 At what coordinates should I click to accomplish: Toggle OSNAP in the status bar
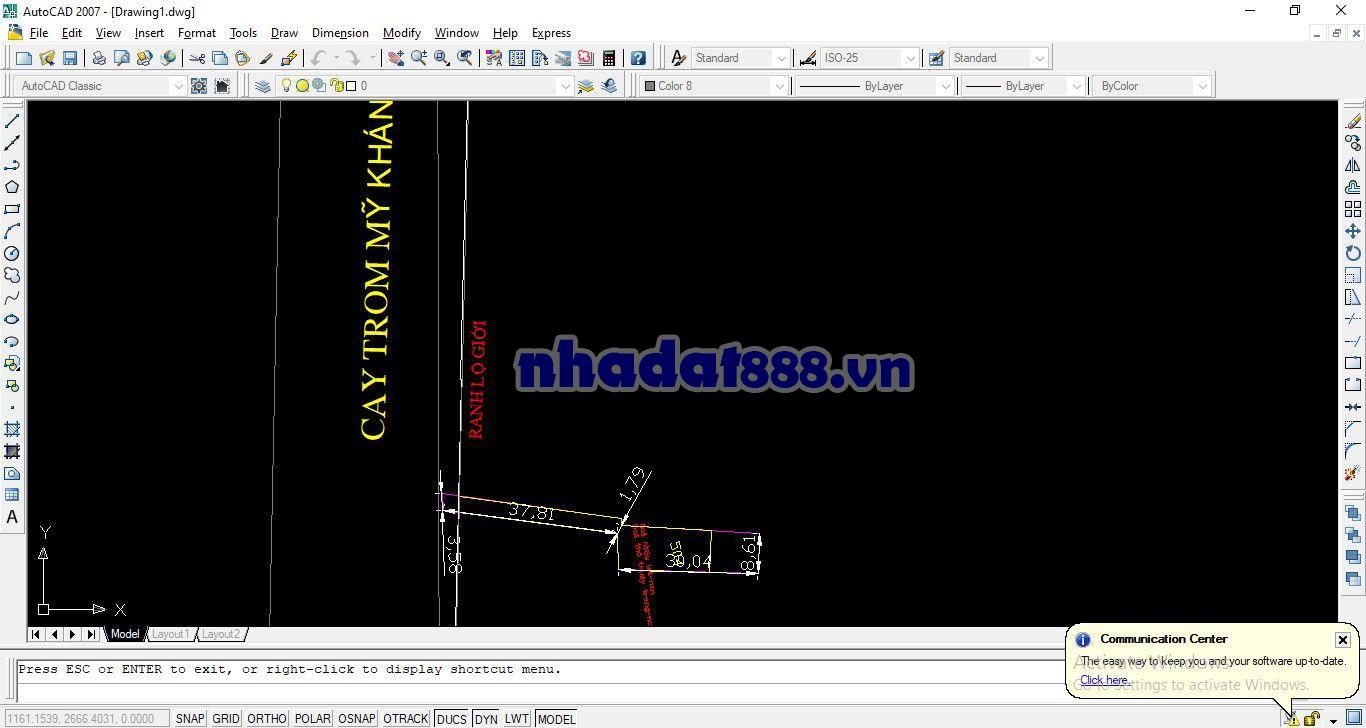356,718
